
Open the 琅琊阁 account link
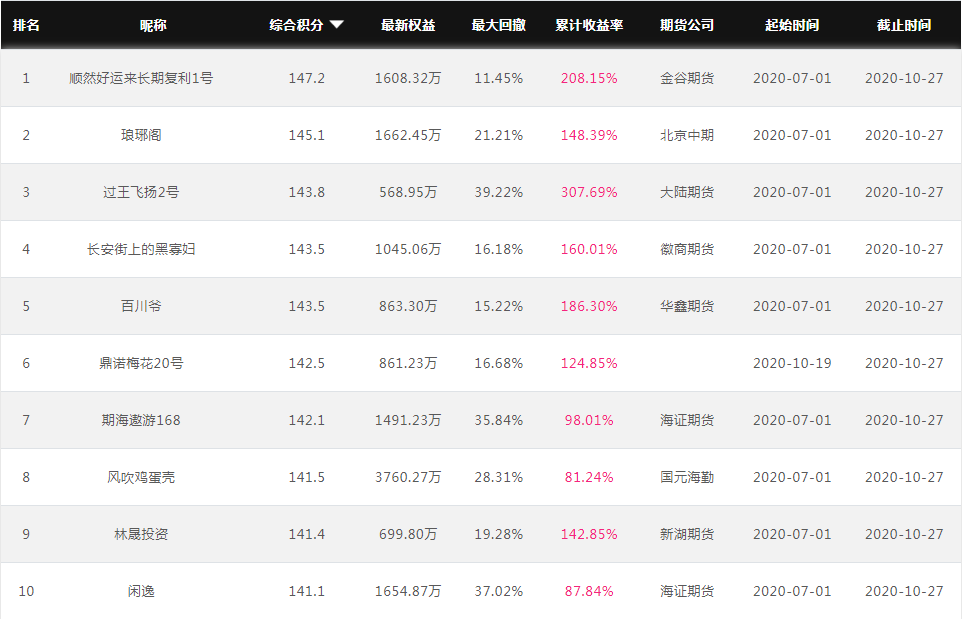point(141,135)
